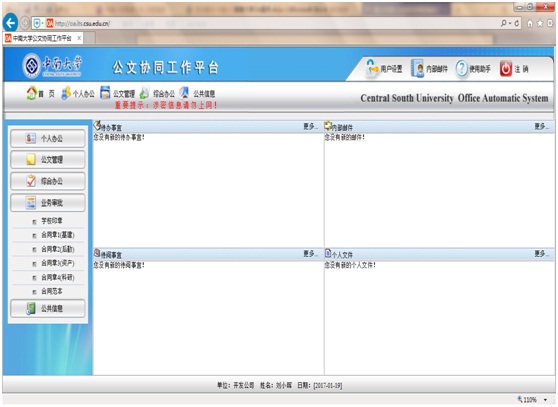Image resolution: width=558 pixels, height=407 pixels.
Task: Click the 重要提示 red warning text
Action: pos(166,105)
